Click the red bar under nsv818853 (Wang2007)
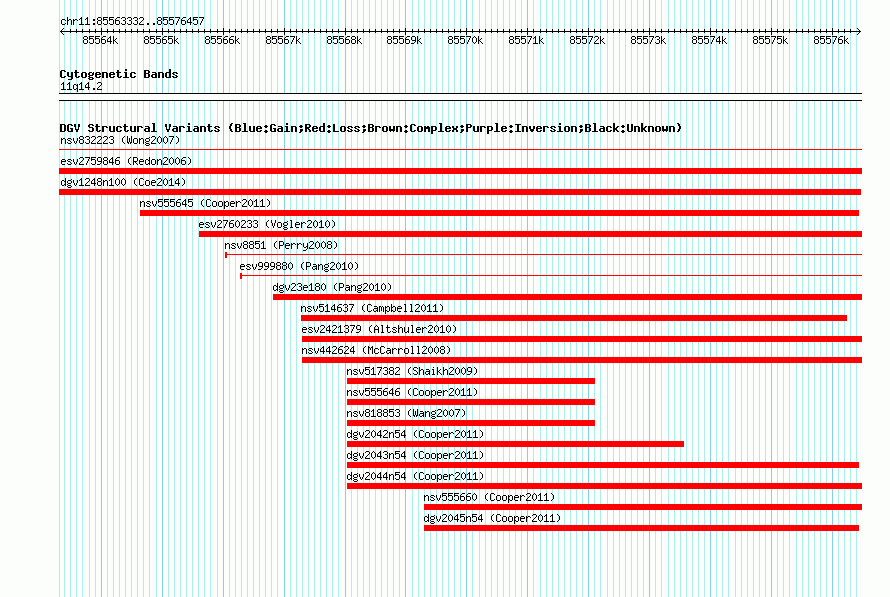 click(471, 423)
